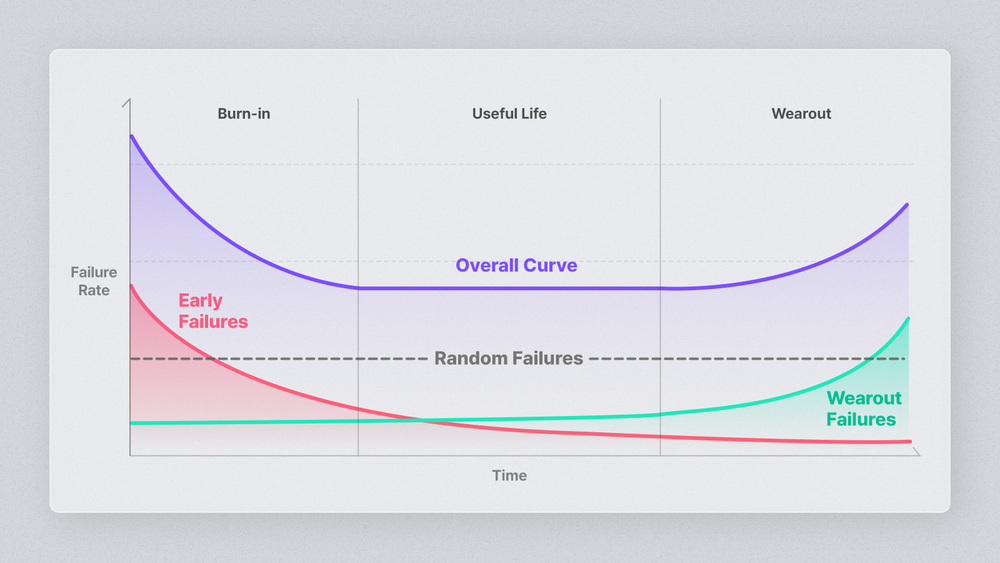This screenshot has width=1000, height=563.
Task: Click the Failure Rate axis label
Action: 94,281
